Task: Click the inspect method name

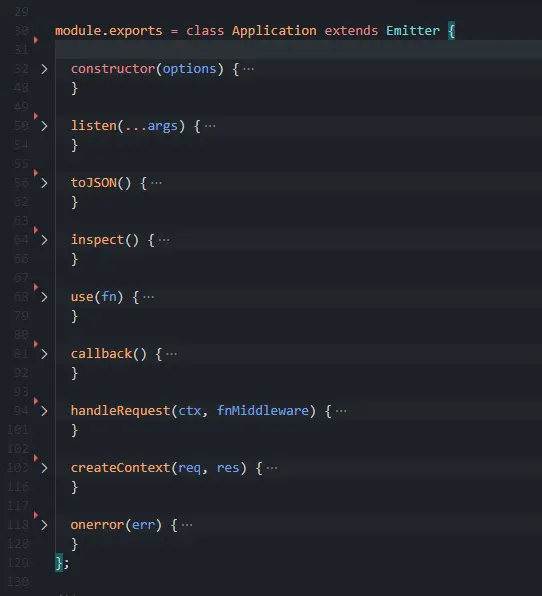Action: point(97,240)
